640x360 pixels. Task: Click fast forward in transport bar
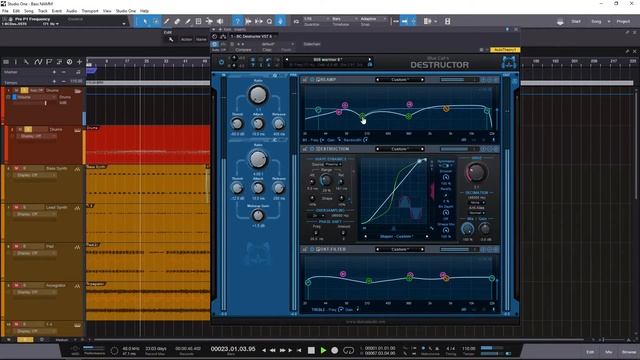pyautogui.click(x=282, y=350)
